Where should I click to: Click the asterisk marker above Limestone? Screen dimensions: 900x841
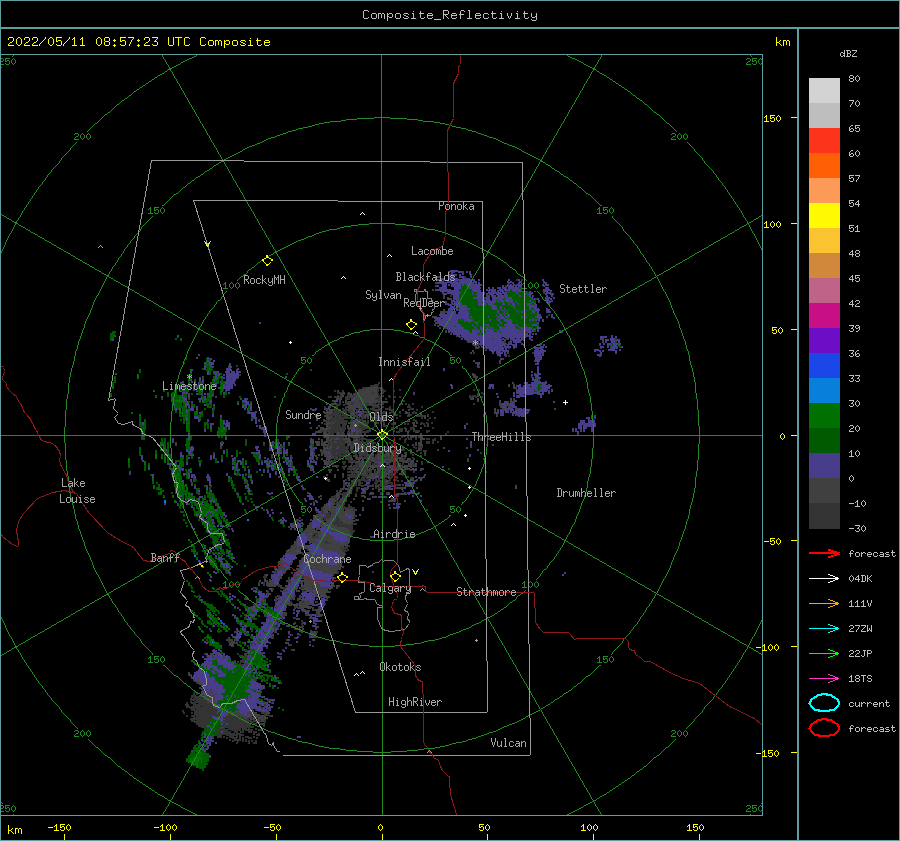189,377
